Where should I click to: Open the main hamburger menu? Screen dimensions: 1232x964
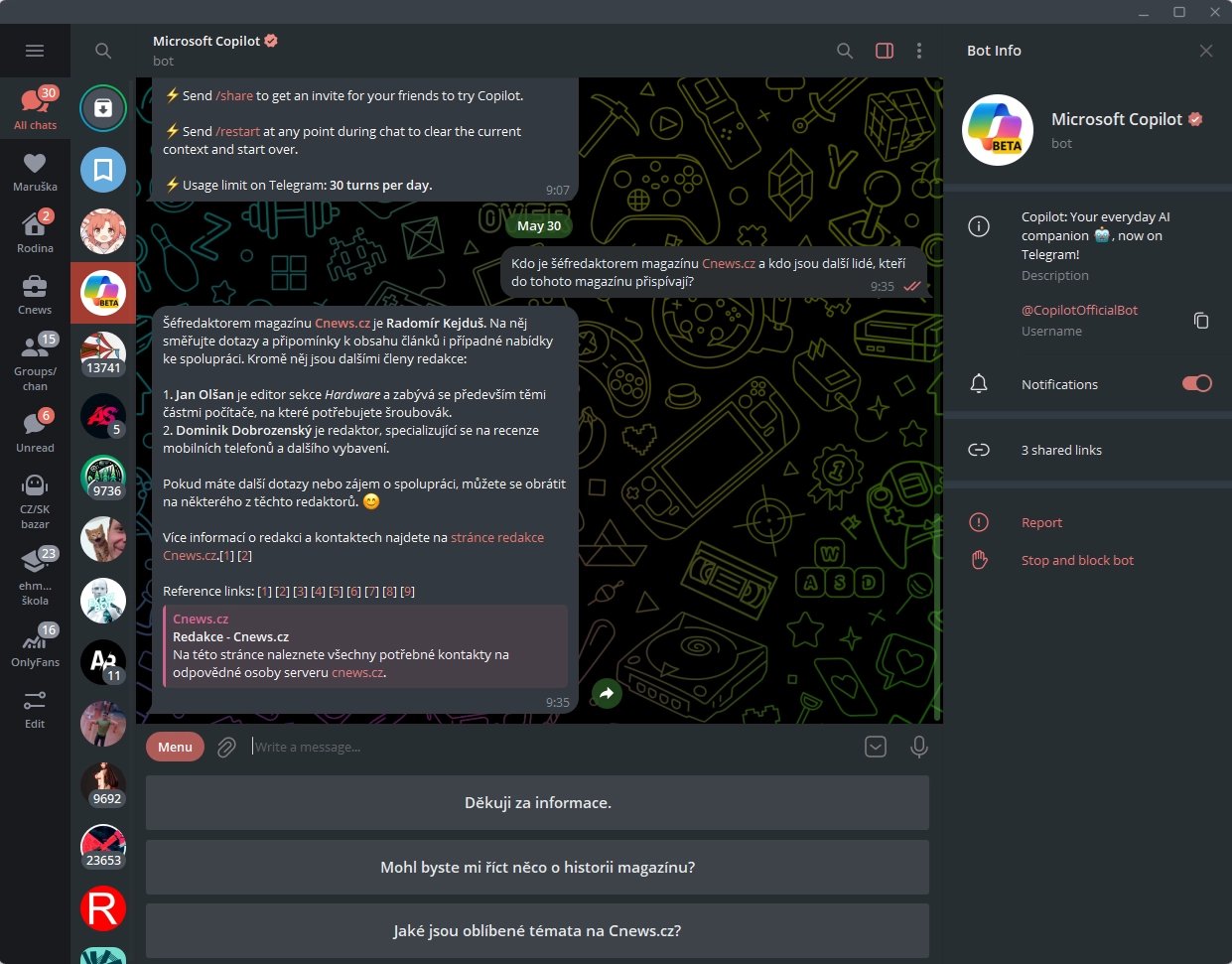click(x=35, y=50)
